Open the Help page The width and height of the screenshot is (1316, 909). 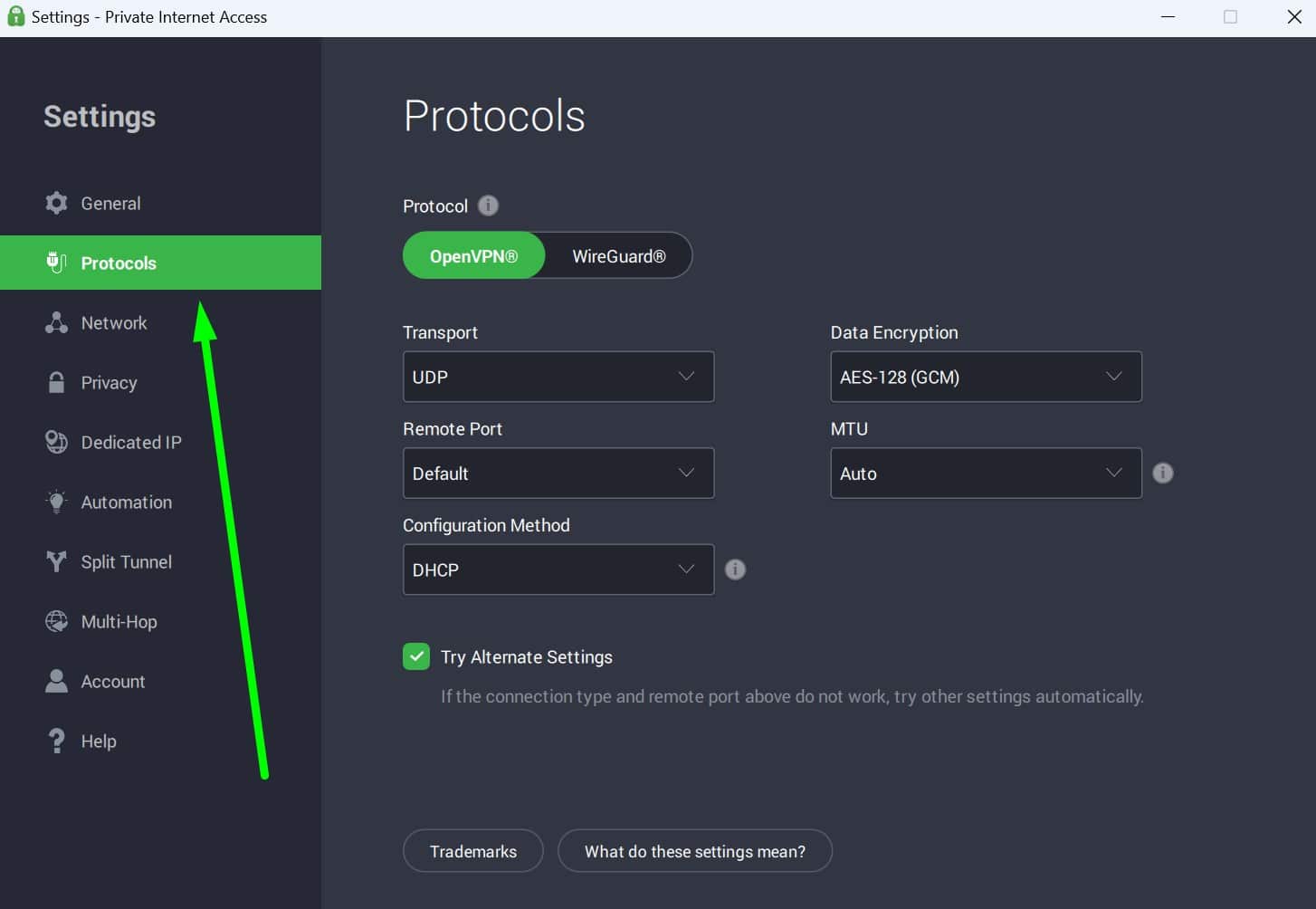tap(160, 741)
